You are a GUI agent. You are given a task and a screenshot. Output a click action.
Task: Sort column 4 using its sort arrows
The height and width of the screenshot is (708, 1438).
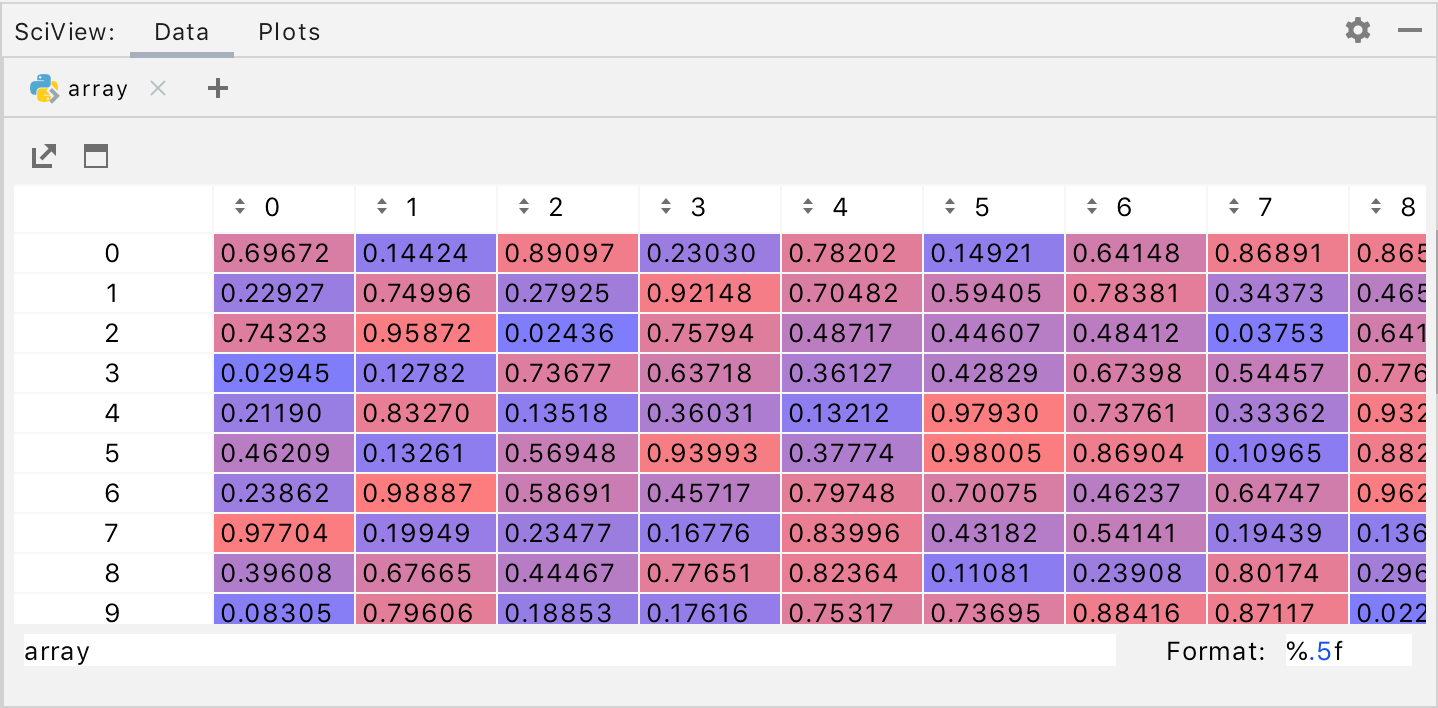tap(807, 208)
